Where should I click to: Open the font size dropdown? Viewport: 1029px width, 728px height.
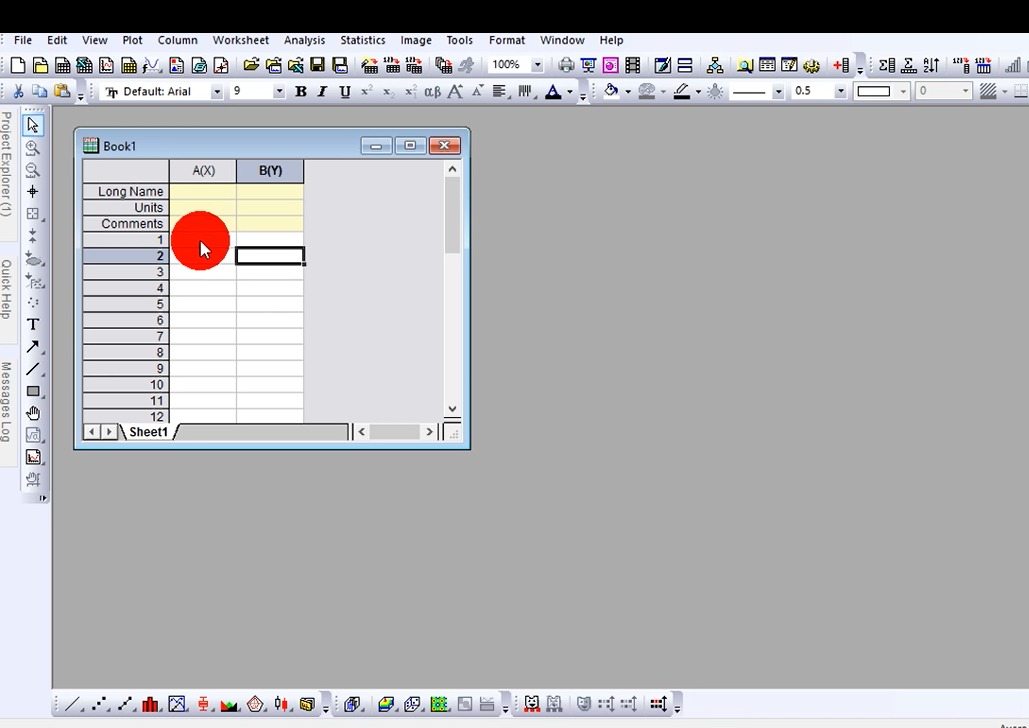click(x=279, y=91)
